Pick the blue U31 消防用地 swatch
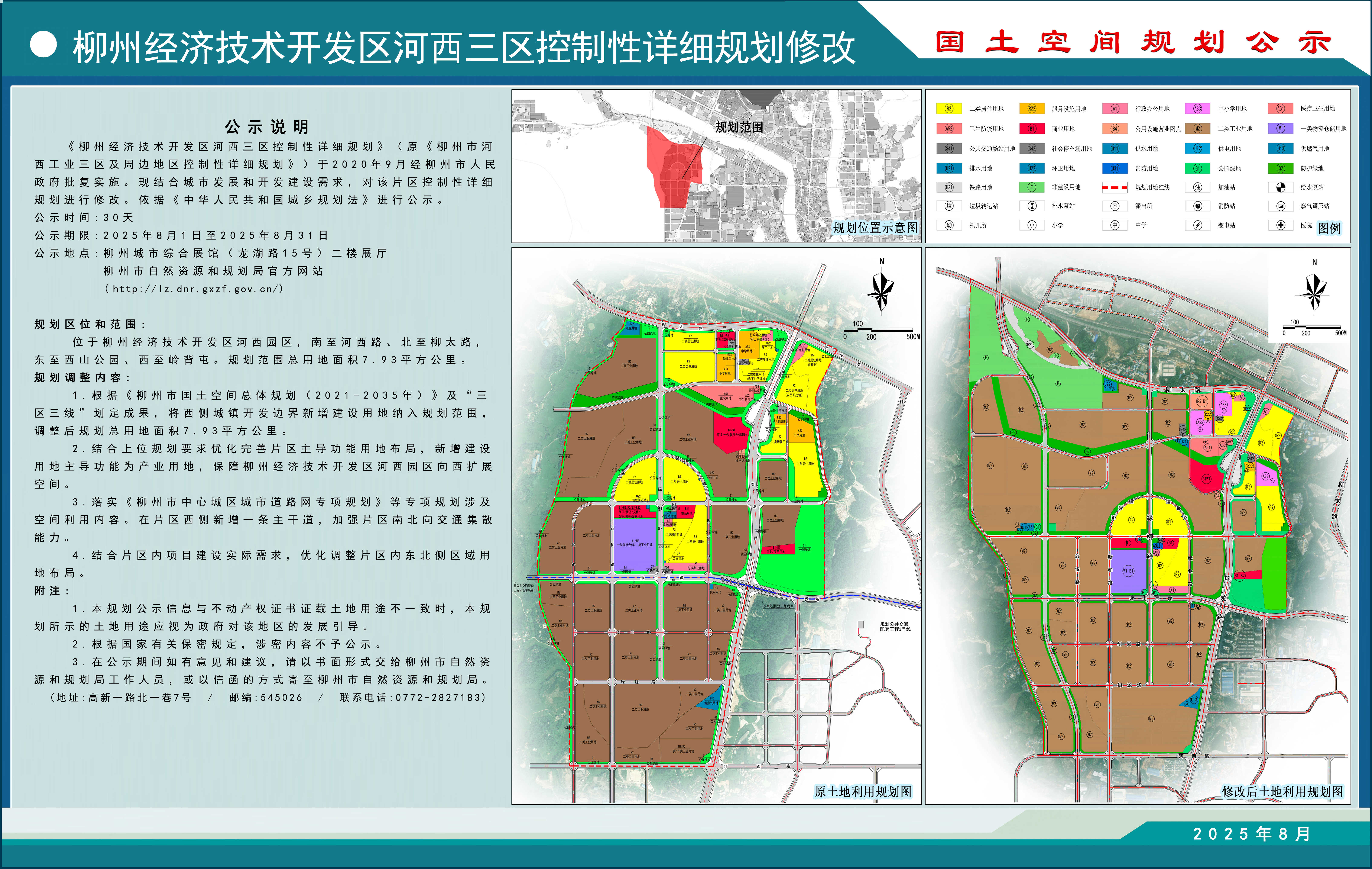 pos(1115,168)
